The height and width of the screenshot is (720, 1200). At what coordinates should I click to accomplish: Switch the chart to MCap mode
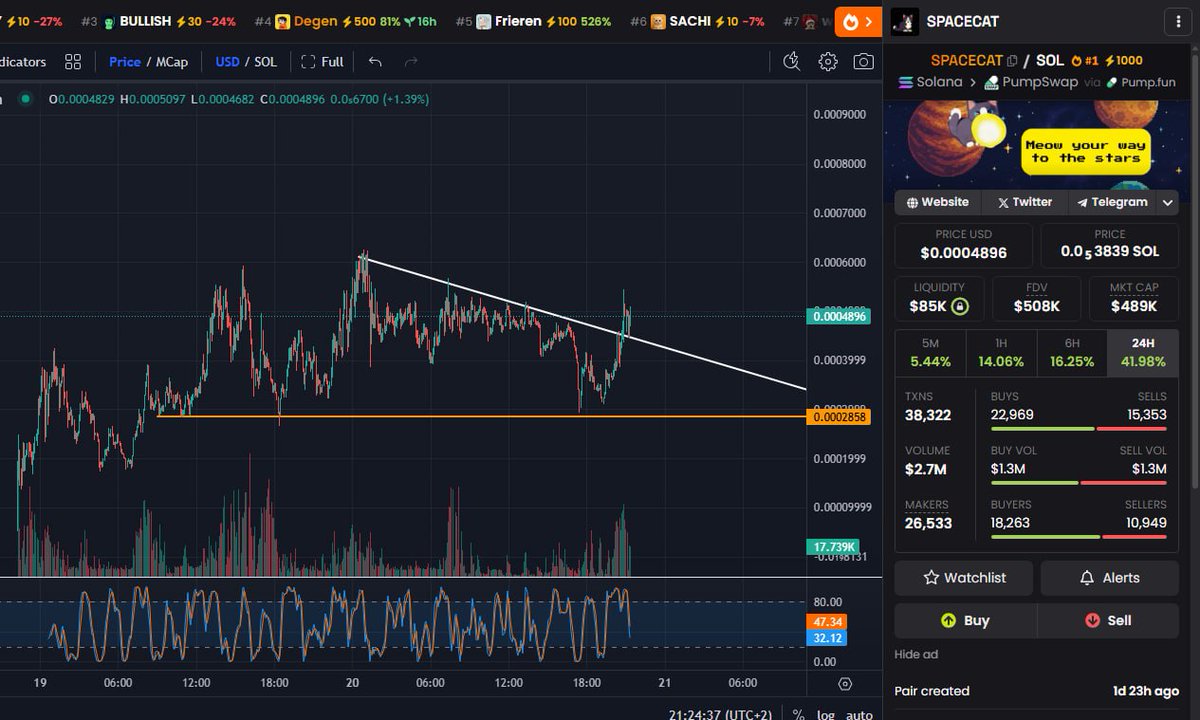(x=172, y=62)
